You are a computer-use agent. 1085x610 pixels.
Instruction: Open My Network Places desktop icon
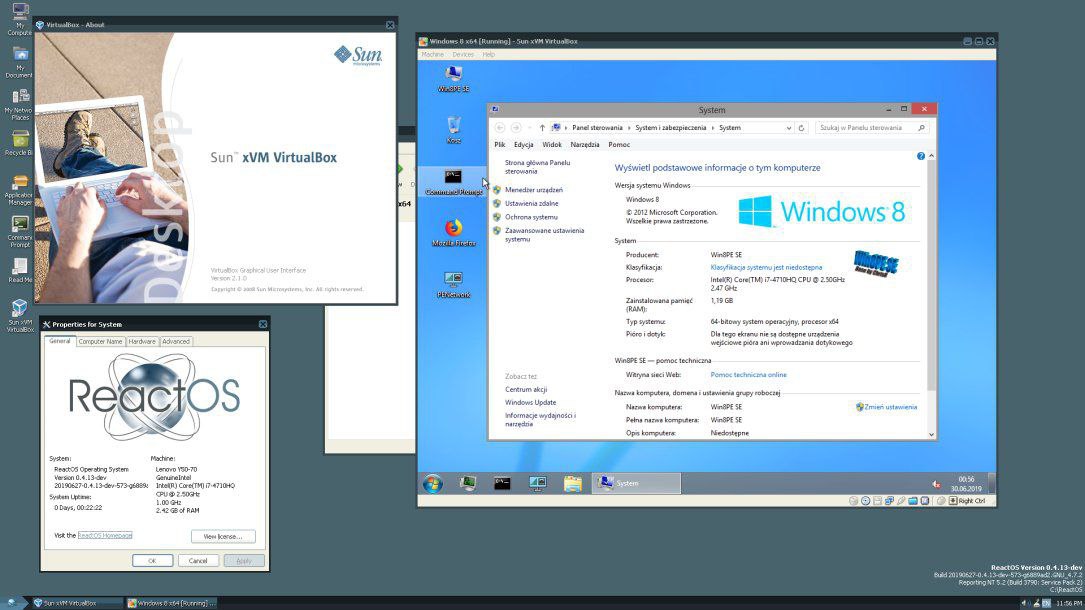[x=19, y=104]
